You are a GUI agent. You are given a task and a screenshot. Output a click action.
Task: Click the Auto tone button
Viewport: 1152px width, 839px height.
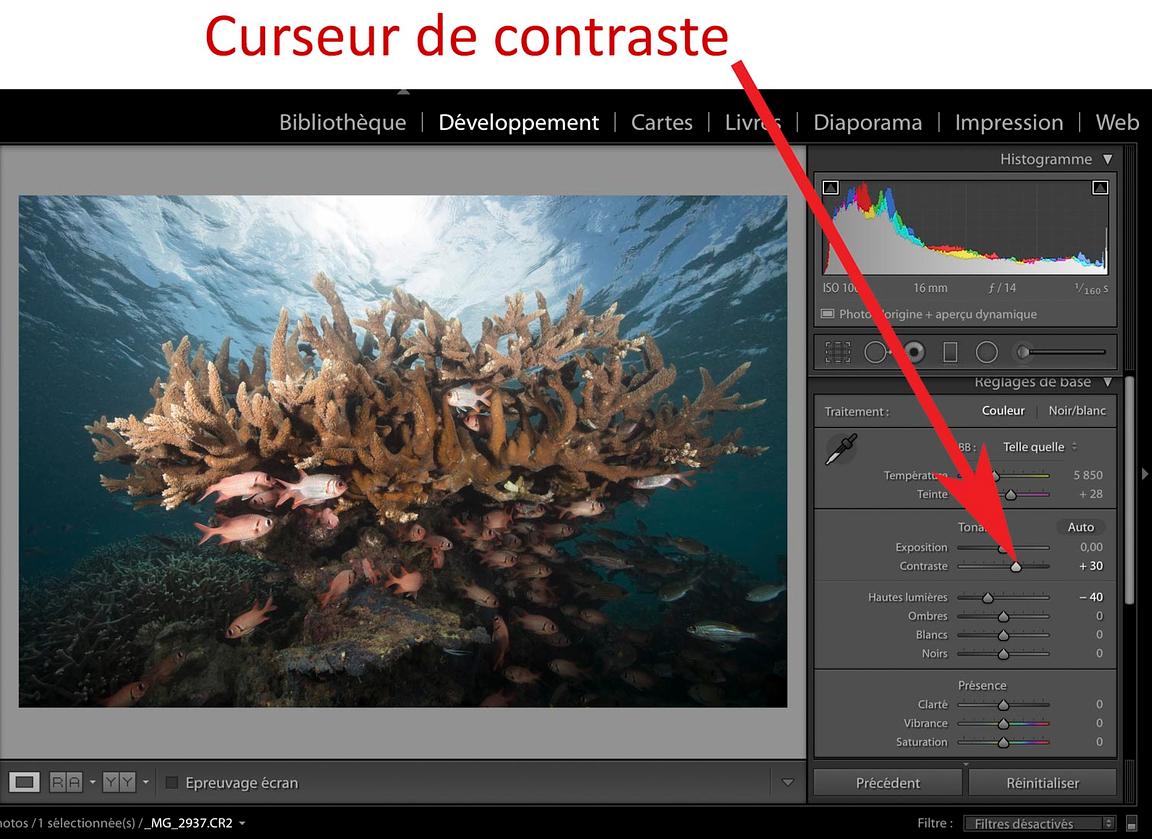1081,527
